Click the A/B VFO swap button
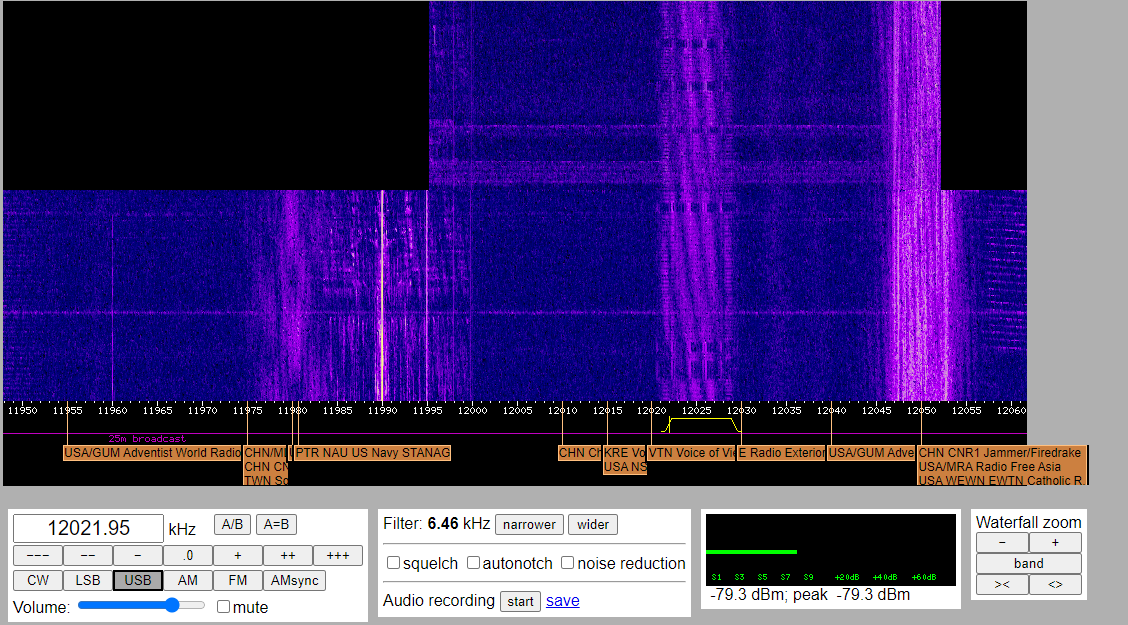Image resolution: width=1128 pixels, height=625 pixels. pyautogui.click(x=232, y=524)
